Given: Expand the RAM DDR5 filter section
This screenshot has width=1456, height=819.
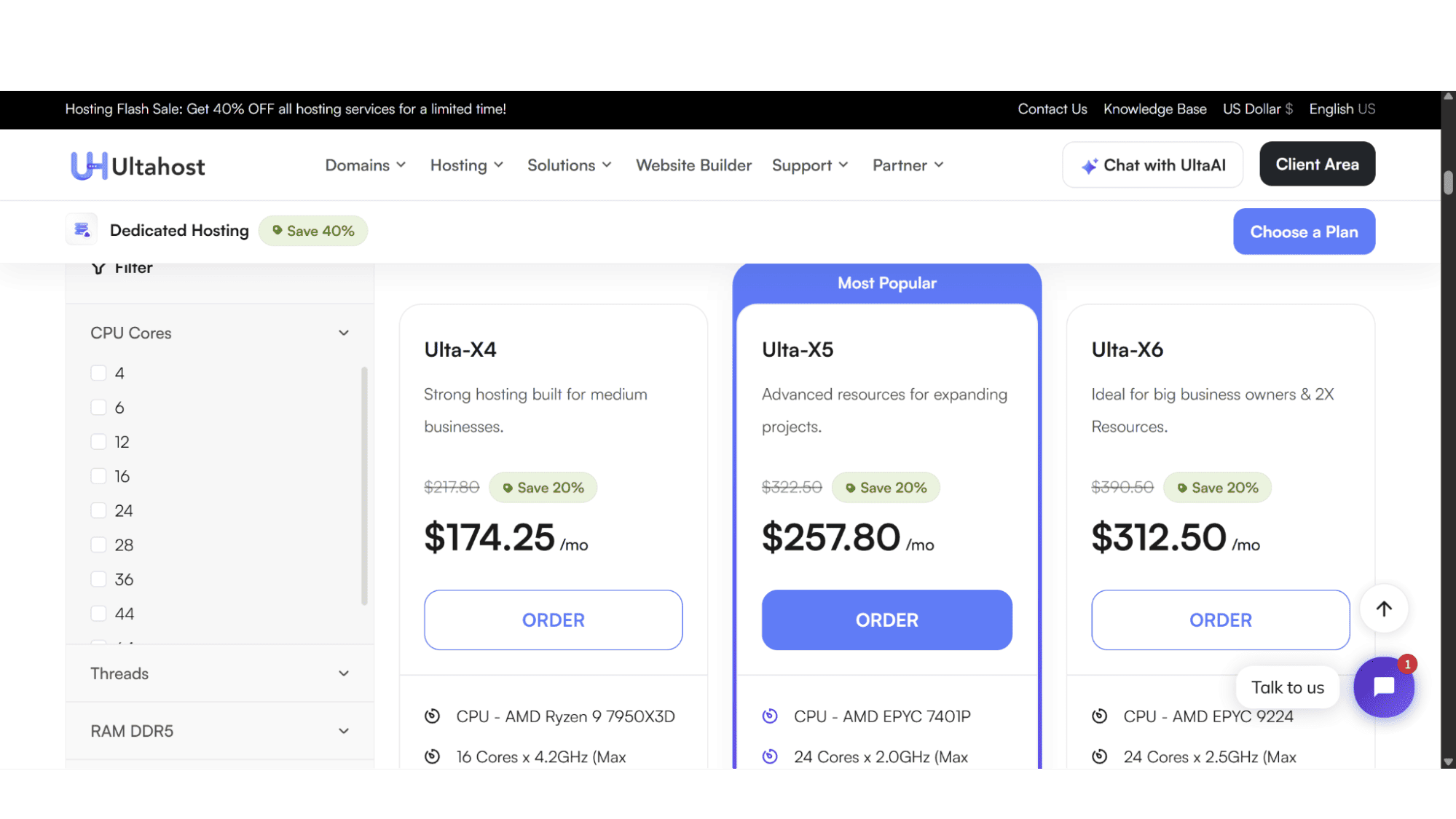Looking at the screenshot, I should coord(219,731).
